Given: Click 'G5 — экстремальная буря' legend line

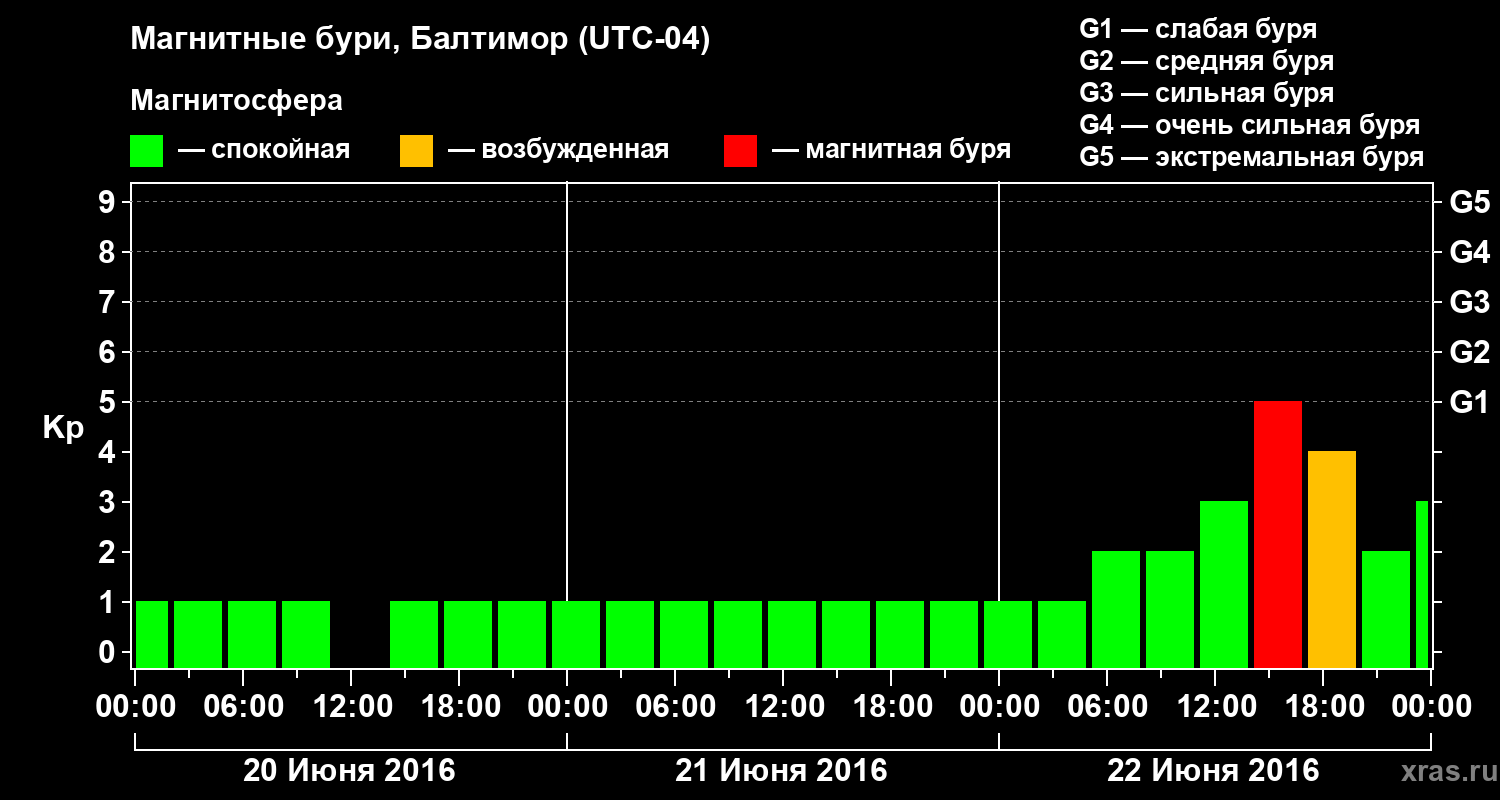Looking at the screenshot, I should (1251, 157).
